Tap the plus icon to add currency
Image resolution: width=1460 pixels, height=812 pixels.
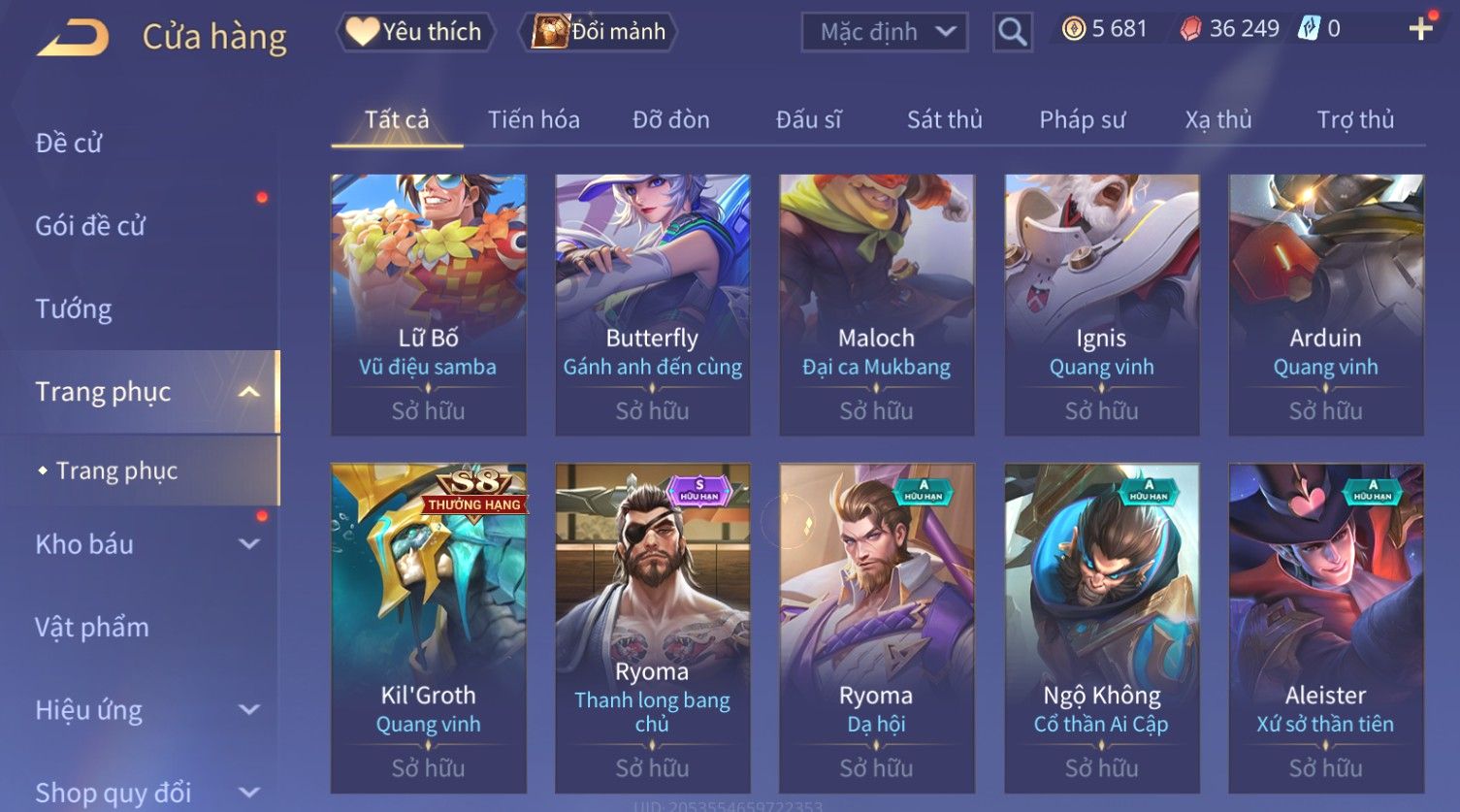click(1420, 29)
